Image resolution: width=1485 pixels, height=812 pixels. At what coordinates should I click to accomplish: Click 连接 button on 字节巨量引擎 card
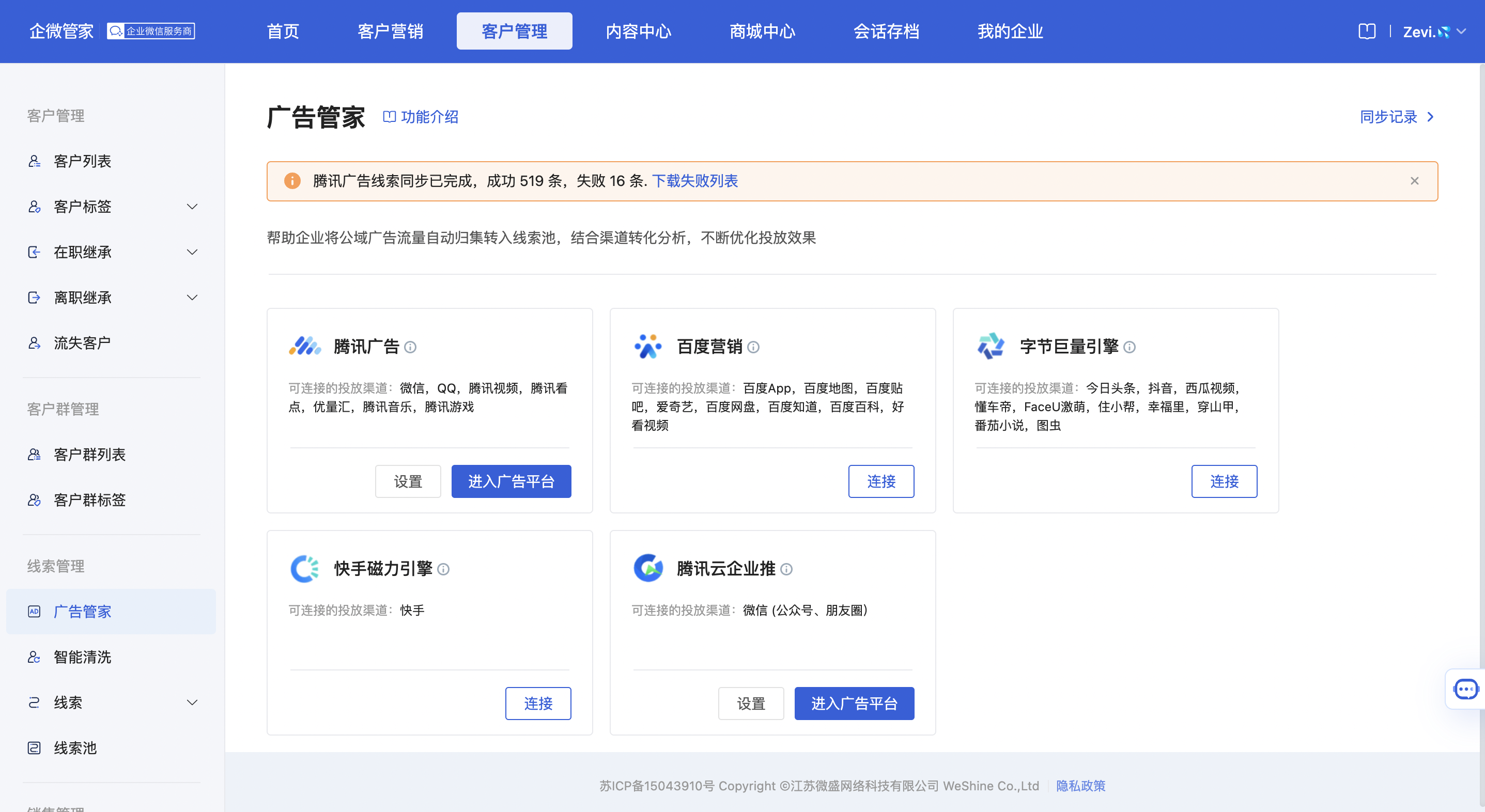[1225, 481]
